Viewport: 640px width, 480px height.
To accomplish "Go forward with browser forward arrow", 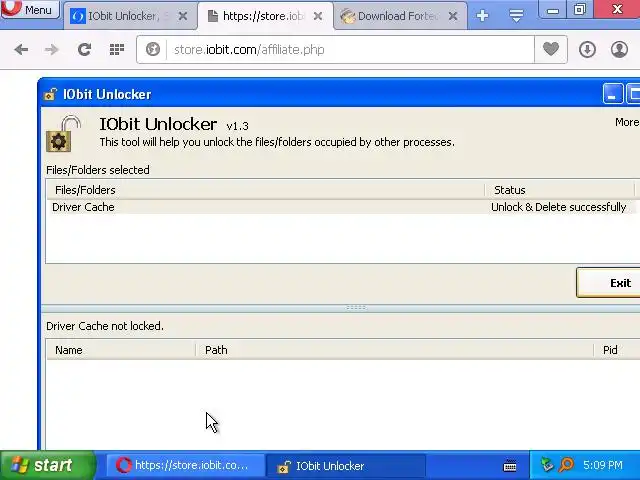I will point(51,50).
